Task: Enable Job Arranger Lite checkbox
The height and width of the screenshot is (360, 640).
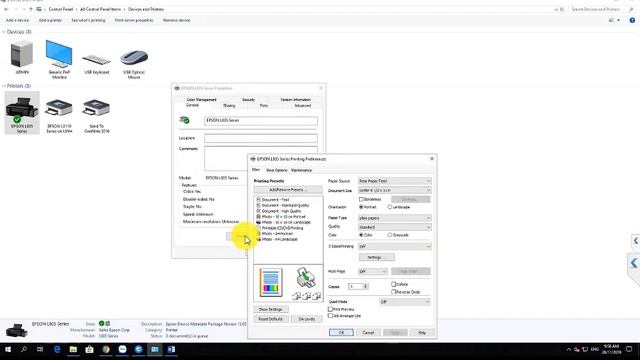Action: (331, 316)
